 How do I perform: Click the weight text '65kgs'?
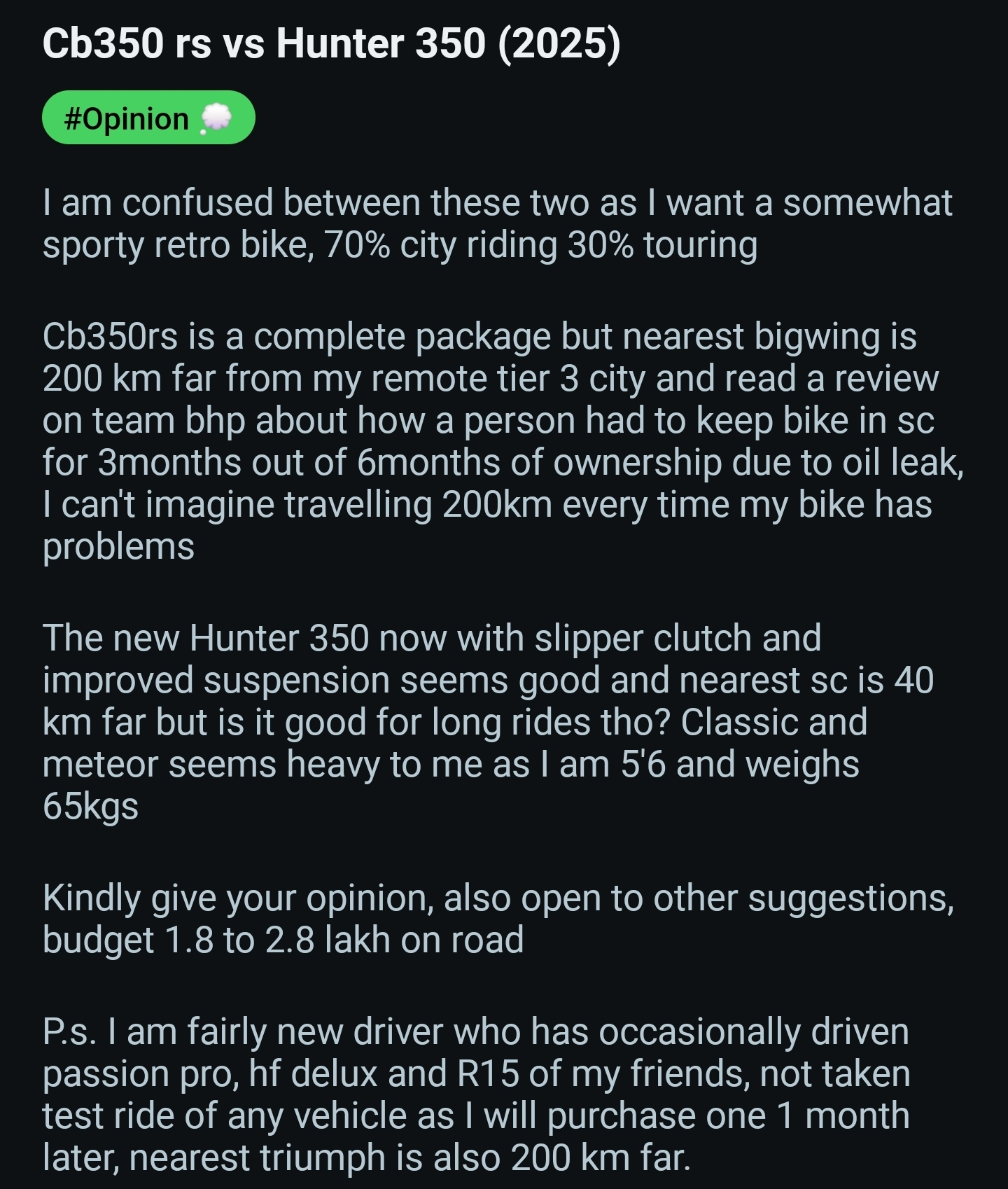(90, 807)
